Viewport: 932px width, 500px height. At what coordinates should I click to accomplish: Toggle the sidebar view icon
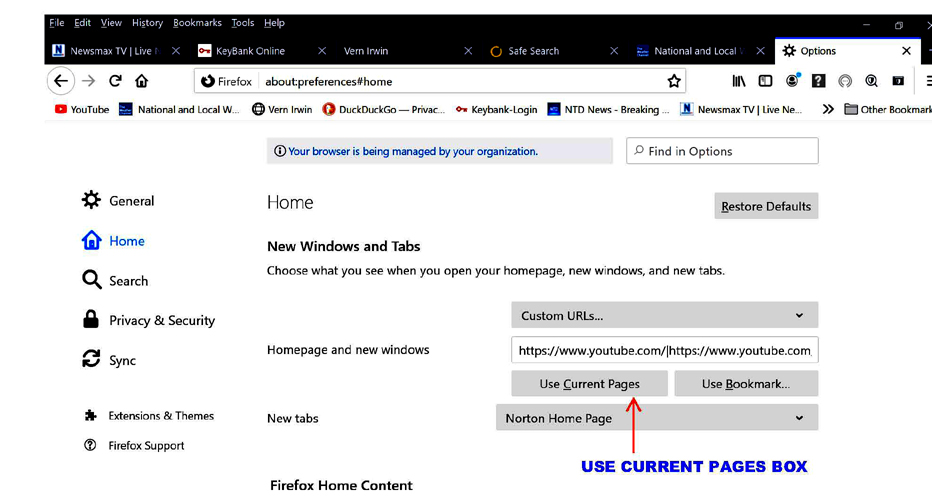pyautogui.click(x=765, y=81)
